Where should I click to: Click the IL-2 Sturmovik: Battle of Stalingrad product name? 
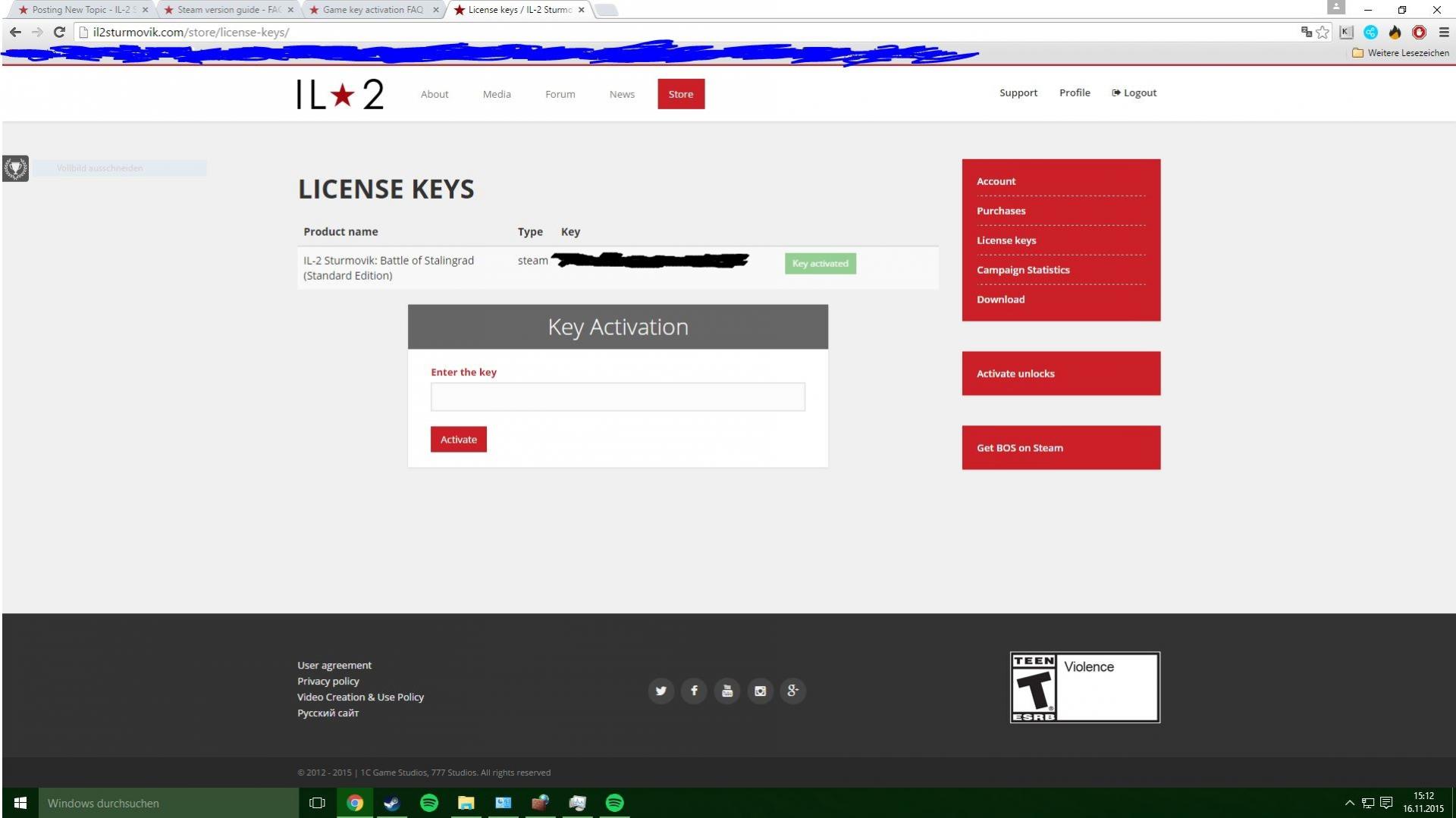point(388,268)
